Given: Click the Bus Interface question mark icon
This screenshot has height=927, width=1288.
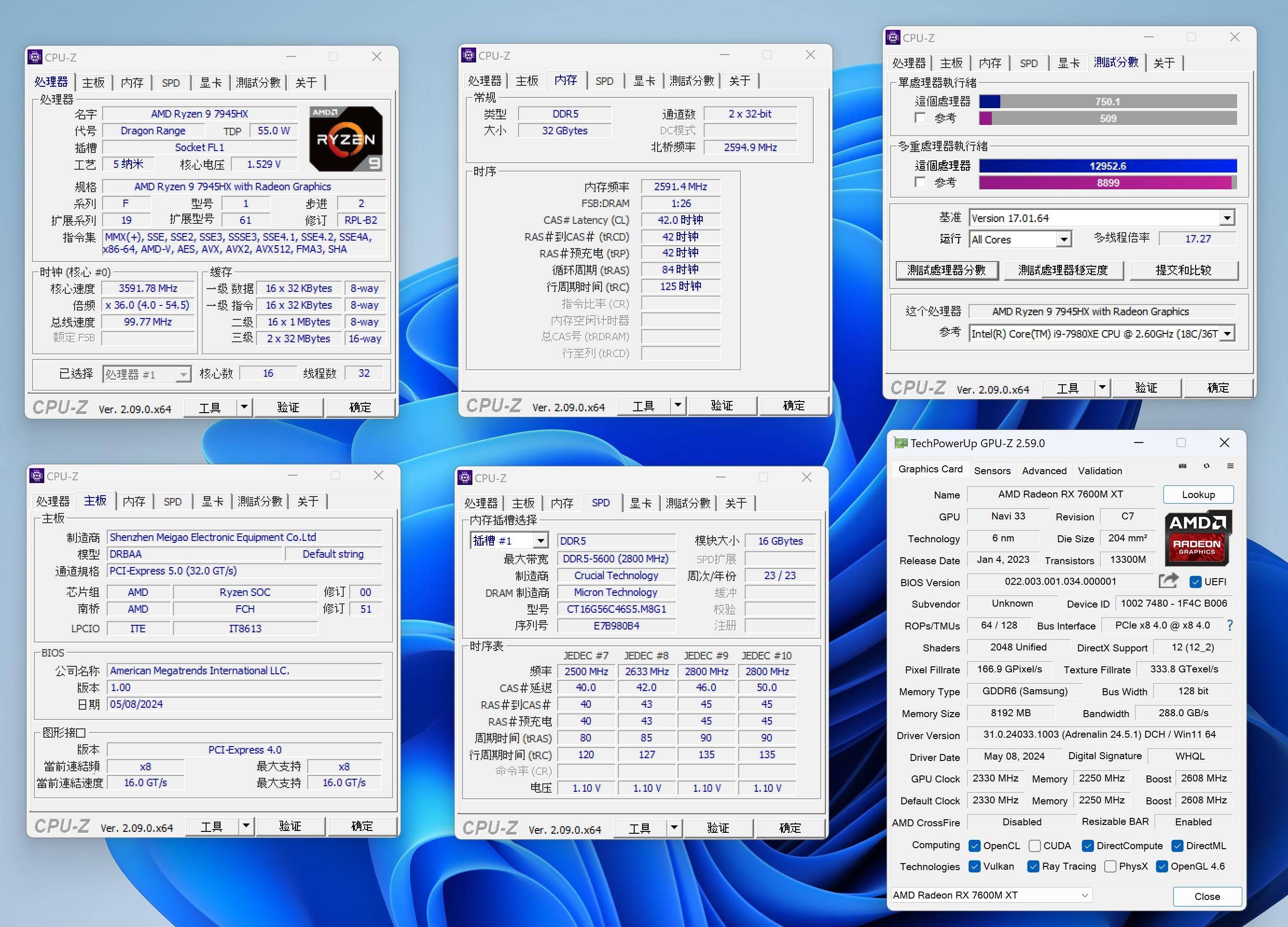Looking at the screenshot, I should point(1230,625).
